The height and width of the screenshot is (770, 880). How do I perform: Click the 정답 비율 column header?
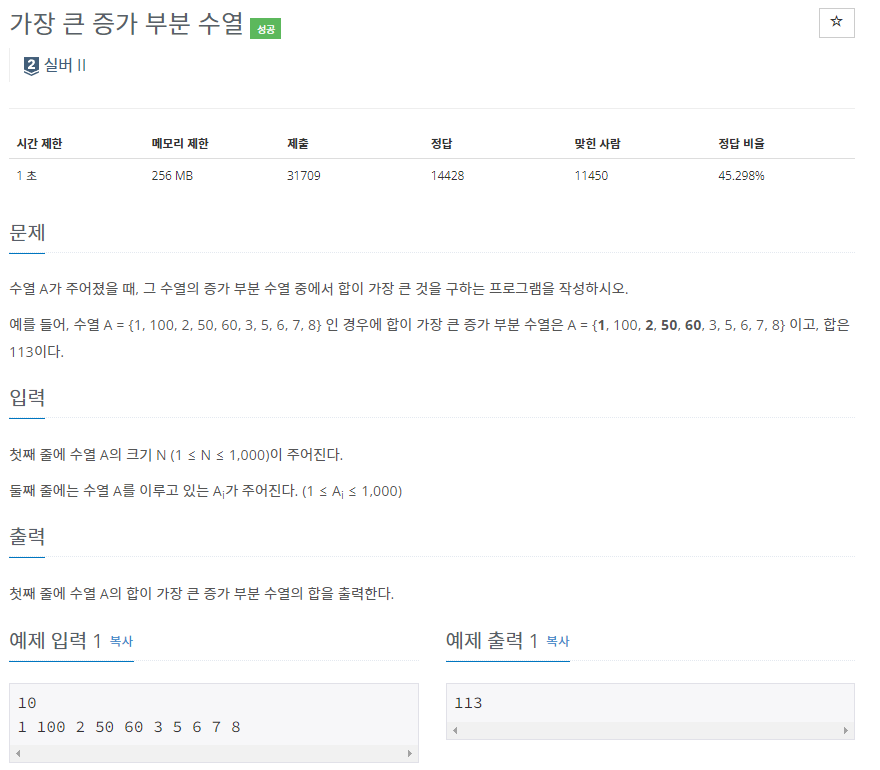click(x=741, y=144)
